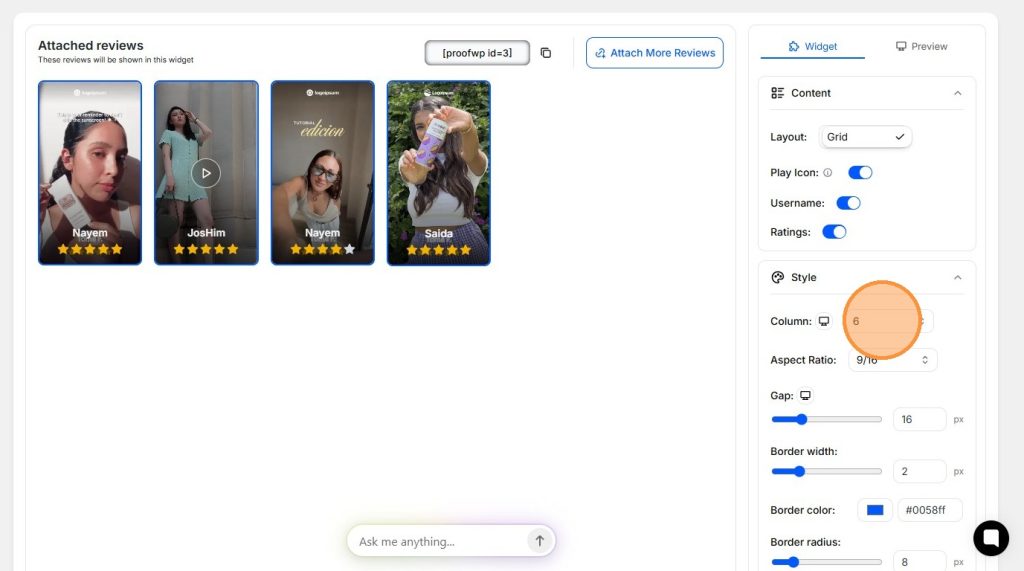Click the #0058ff hex color field
The image size is (1024, 571).
click(x=930, y=510)
